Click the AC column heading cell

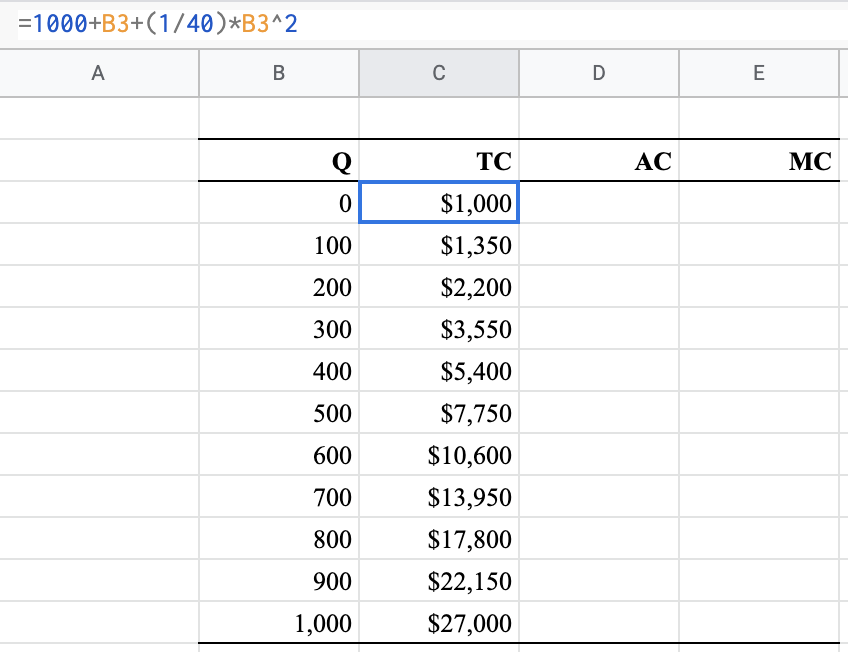coord(598,161)
